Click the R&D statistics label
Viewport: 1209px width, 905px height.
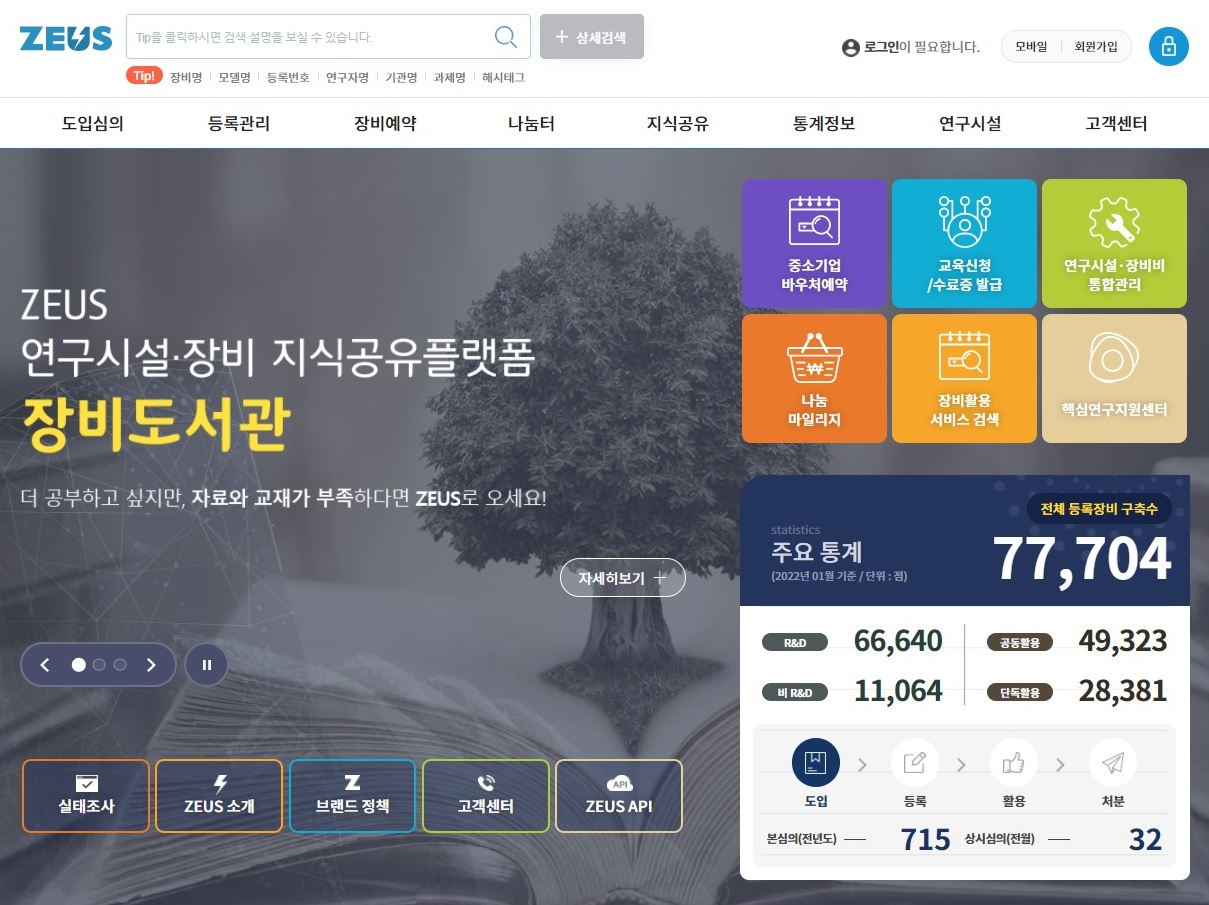[x=795, y=643]
